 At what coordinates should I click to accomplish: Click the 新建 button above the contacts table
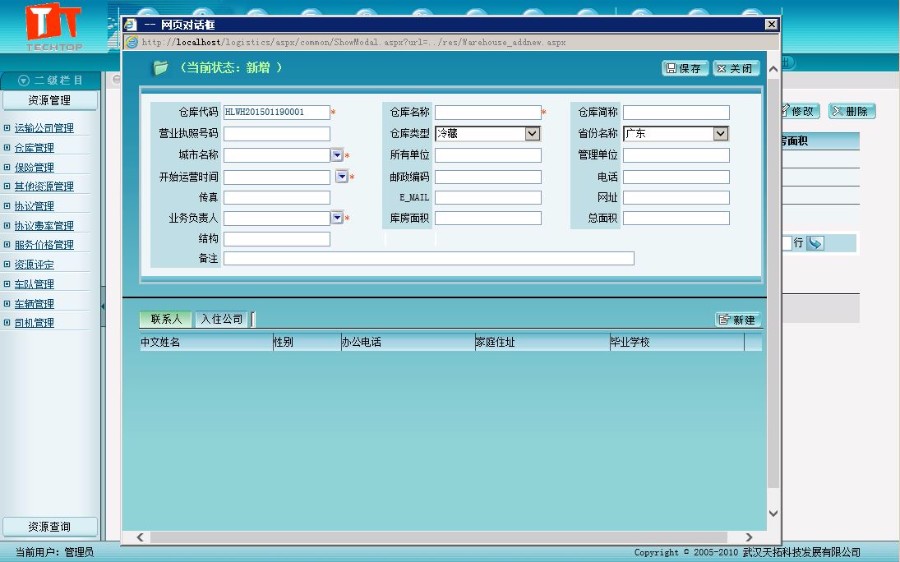[x=738, y=320]
